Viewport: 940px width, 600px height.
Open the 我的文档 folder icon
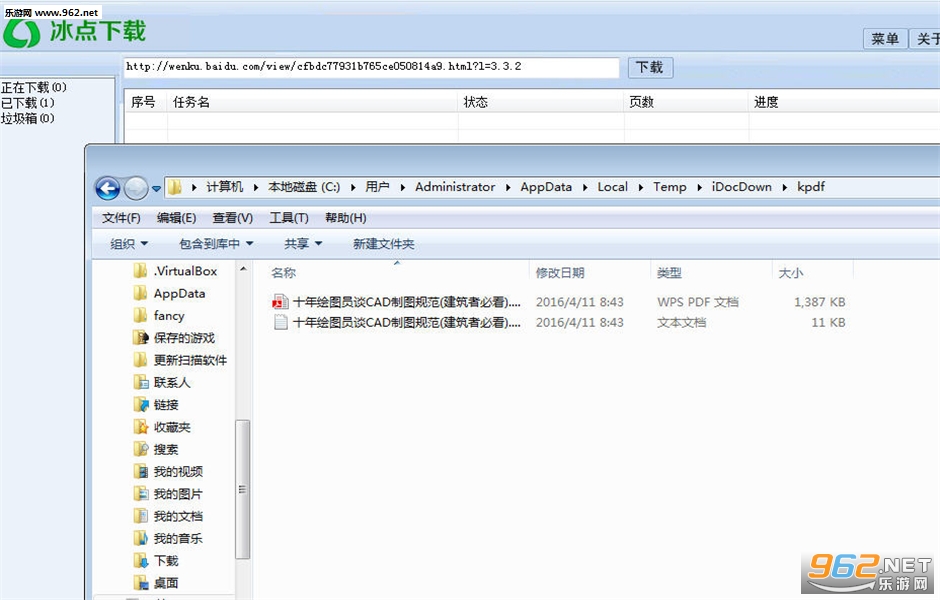(x=140, y=515)
